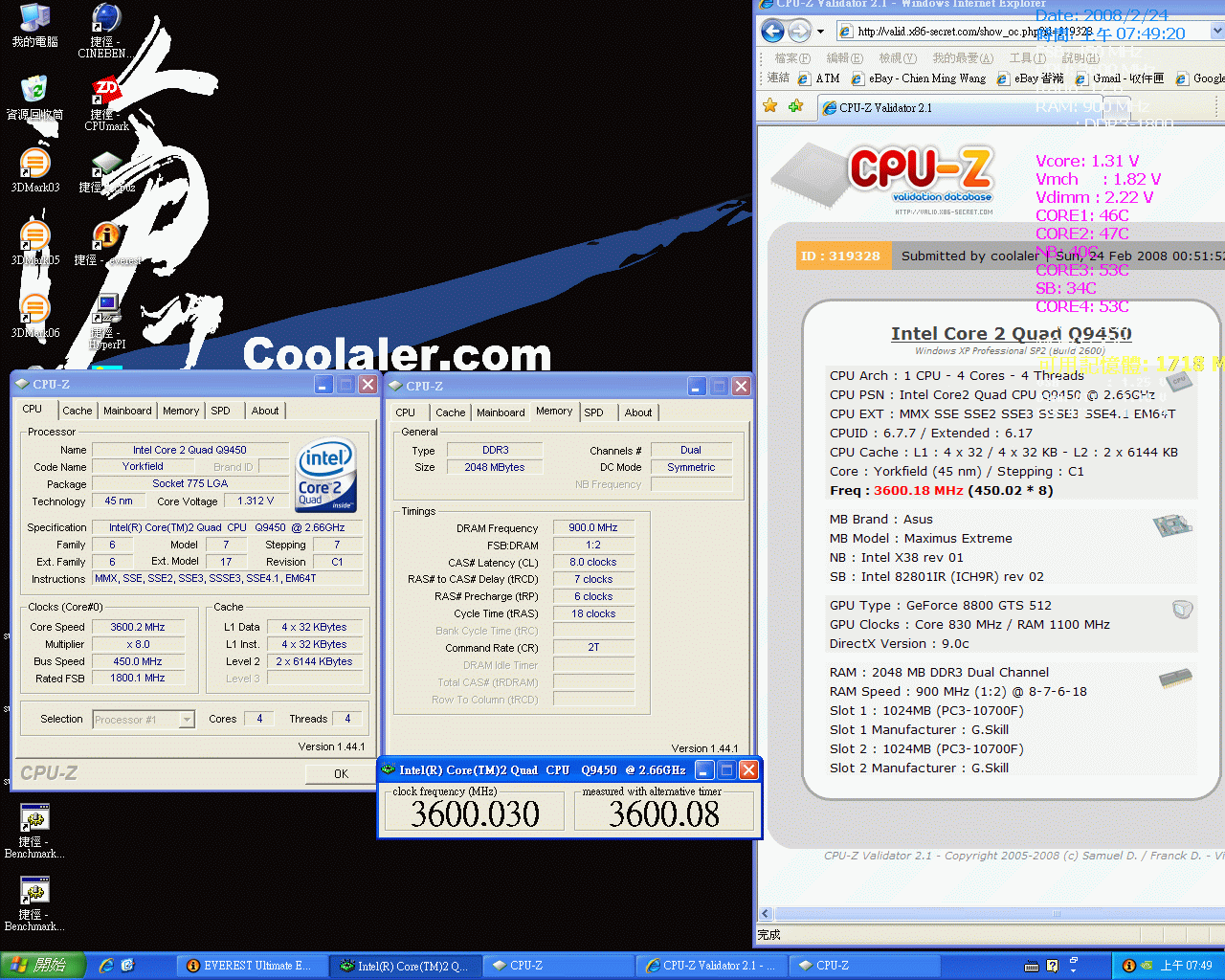
Task: Click the Intel Core 2 Quad Q9450 webpage heading
Action: 1012,333
